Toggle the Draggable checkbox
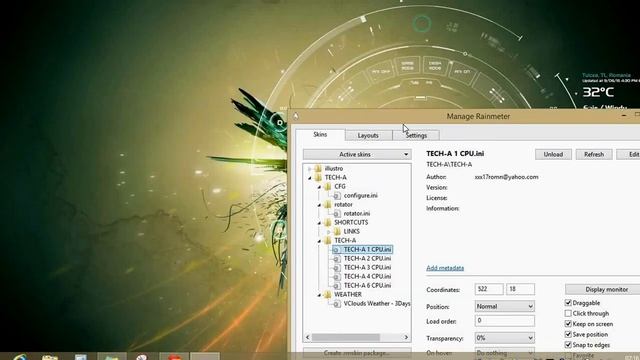This screenshot has width=640, height=360. click(x=568, y=303)
